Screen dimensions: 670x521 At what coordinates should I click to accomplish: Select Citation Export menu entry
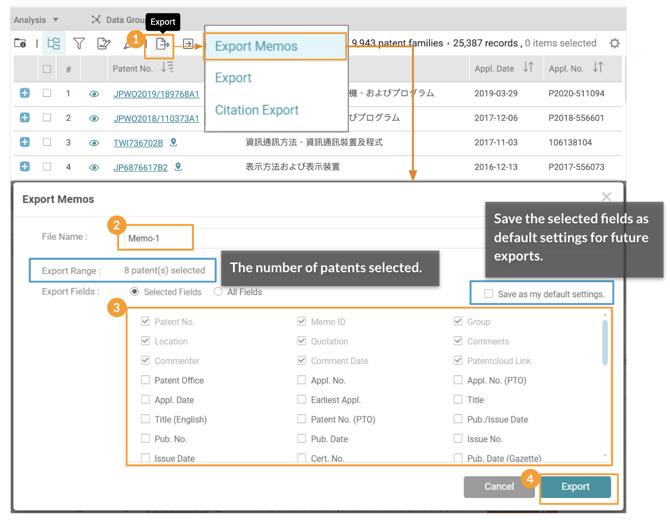coord(257,110)
